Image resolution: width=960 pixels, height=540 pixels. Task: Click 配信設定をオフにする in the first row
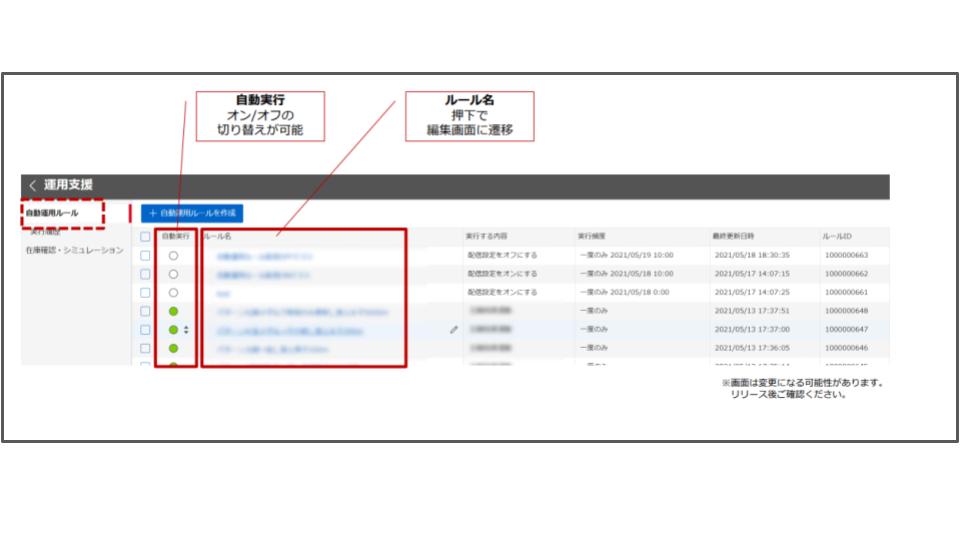tap(502, 255)
